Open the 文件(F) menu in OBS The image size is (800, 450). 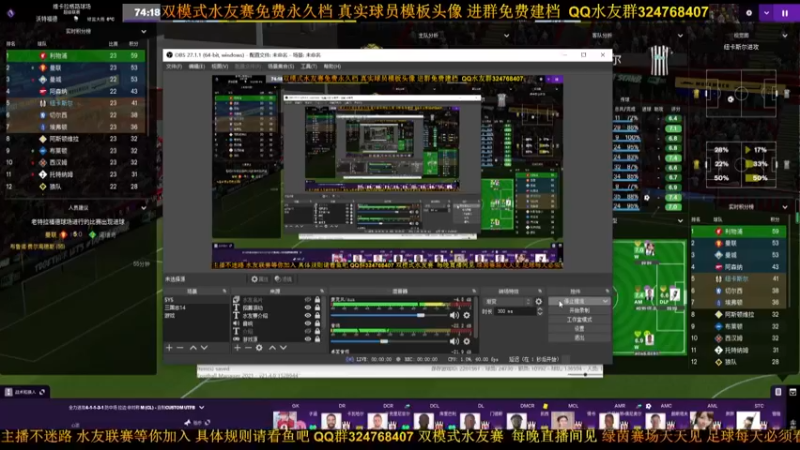pos(174,66)
